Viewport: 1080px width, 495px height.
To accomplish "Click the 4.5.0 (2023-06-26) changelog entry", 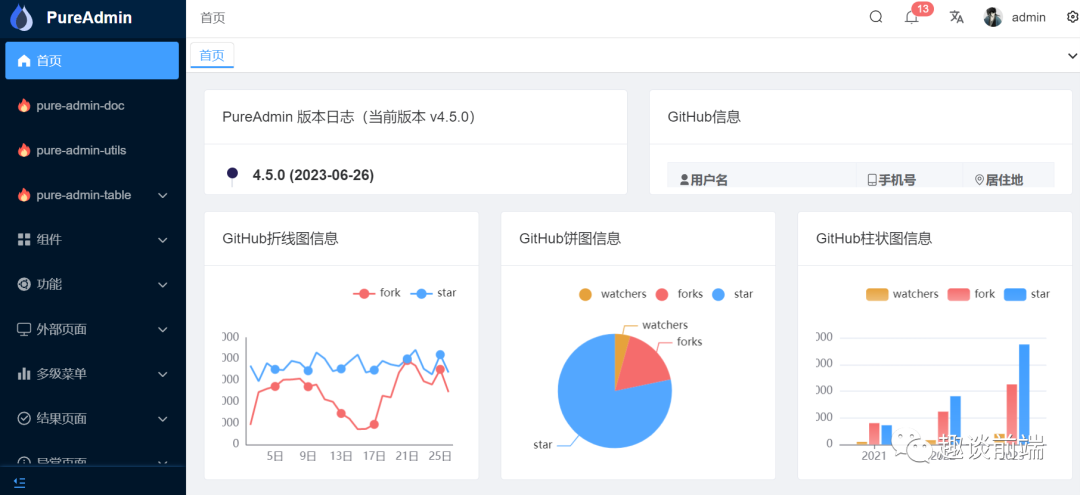I will pyautogui.click(x=313, y=175).
